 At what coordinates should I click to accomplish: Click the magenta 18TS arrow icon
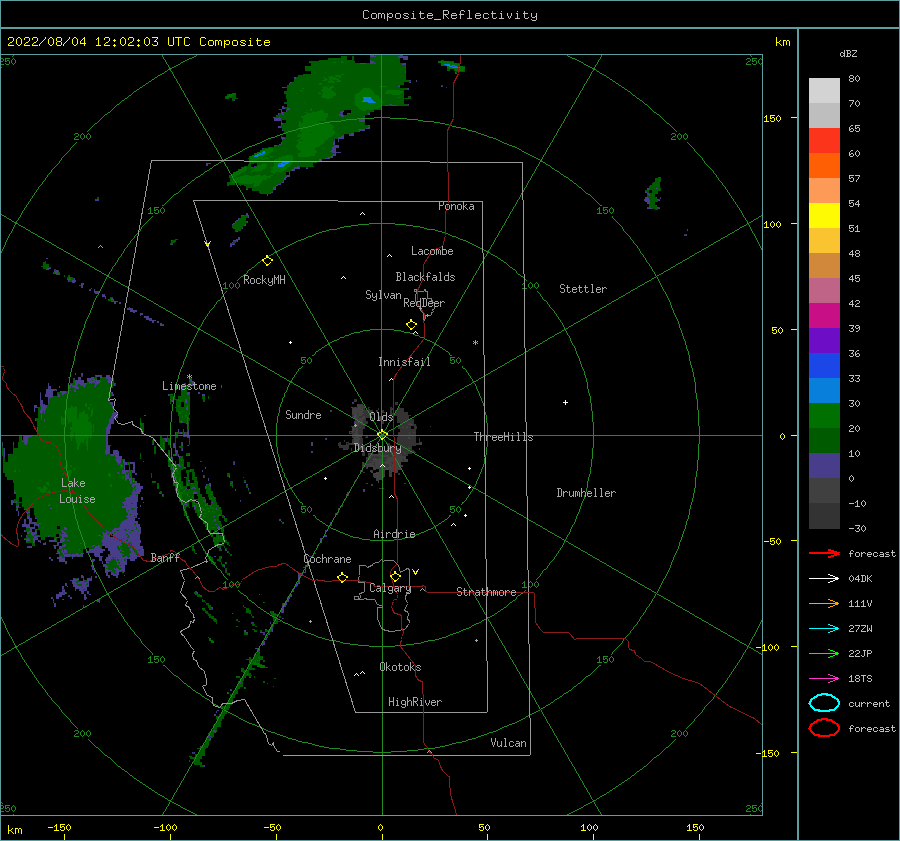pyautogui.click(x=824, y=679)
